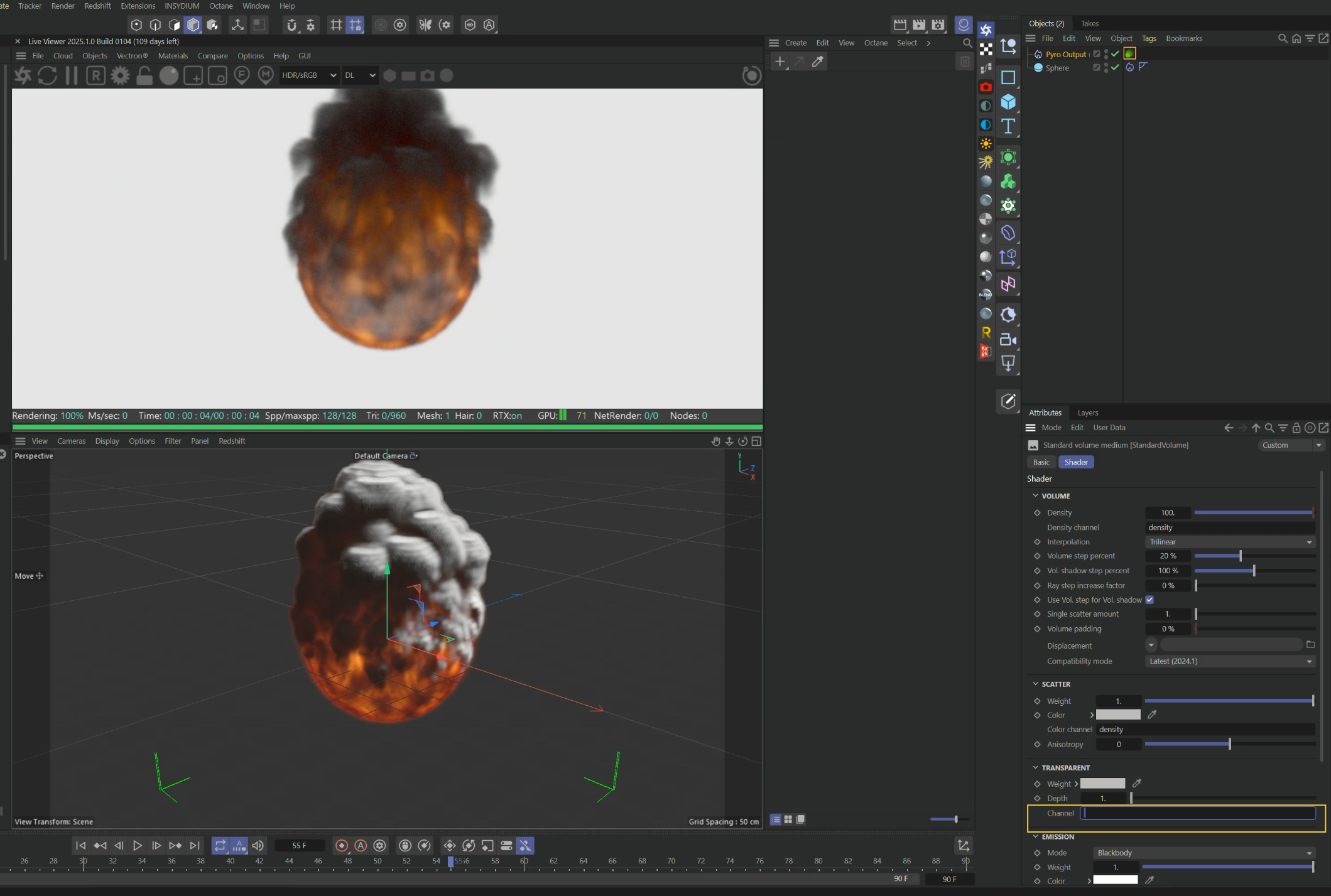1331x896 pixels.
Task: Switch to the Basic tab in Attributes
Action: [x=1041, y=462]
